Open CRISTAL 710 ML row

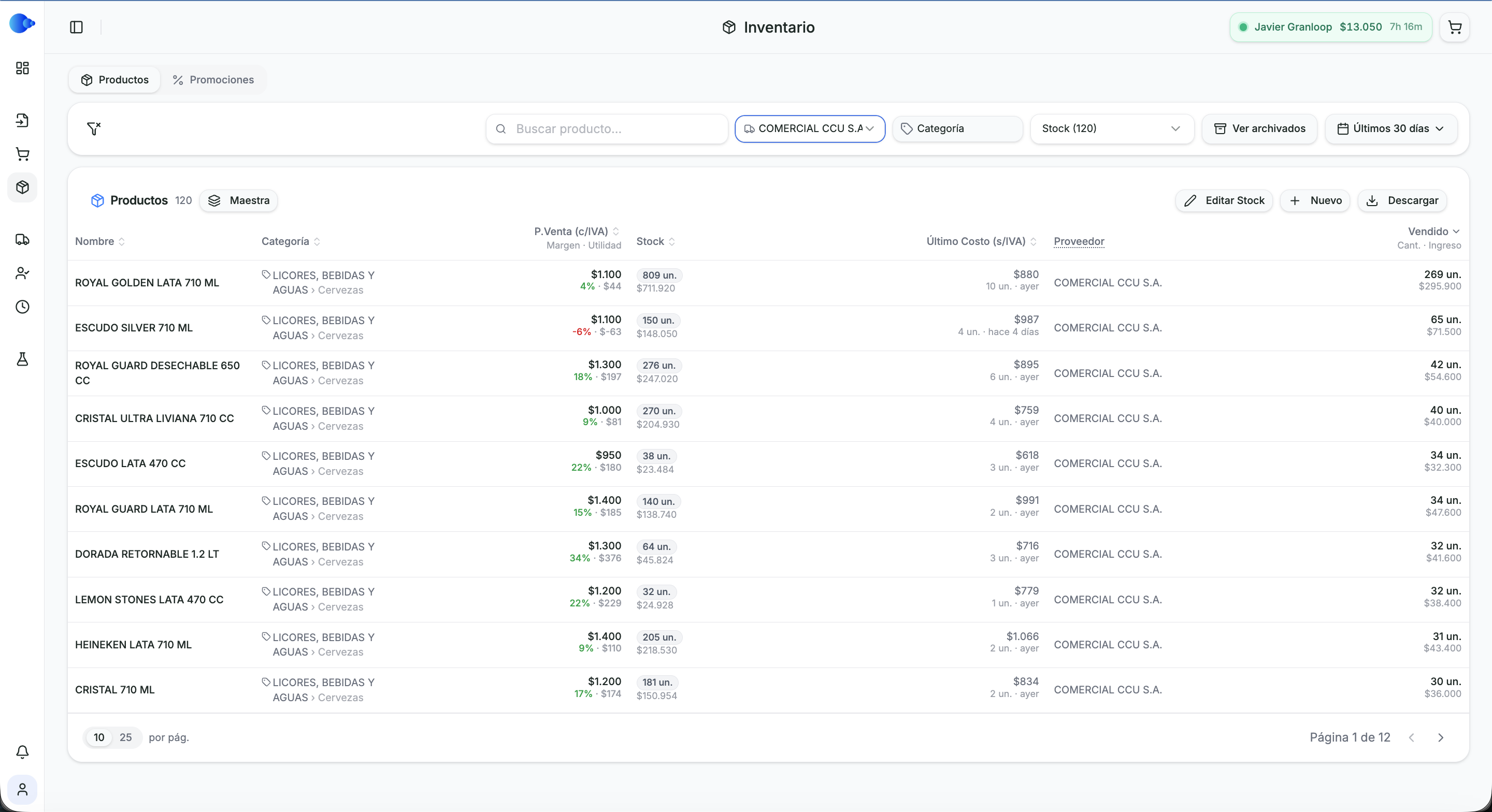[768, 690]
